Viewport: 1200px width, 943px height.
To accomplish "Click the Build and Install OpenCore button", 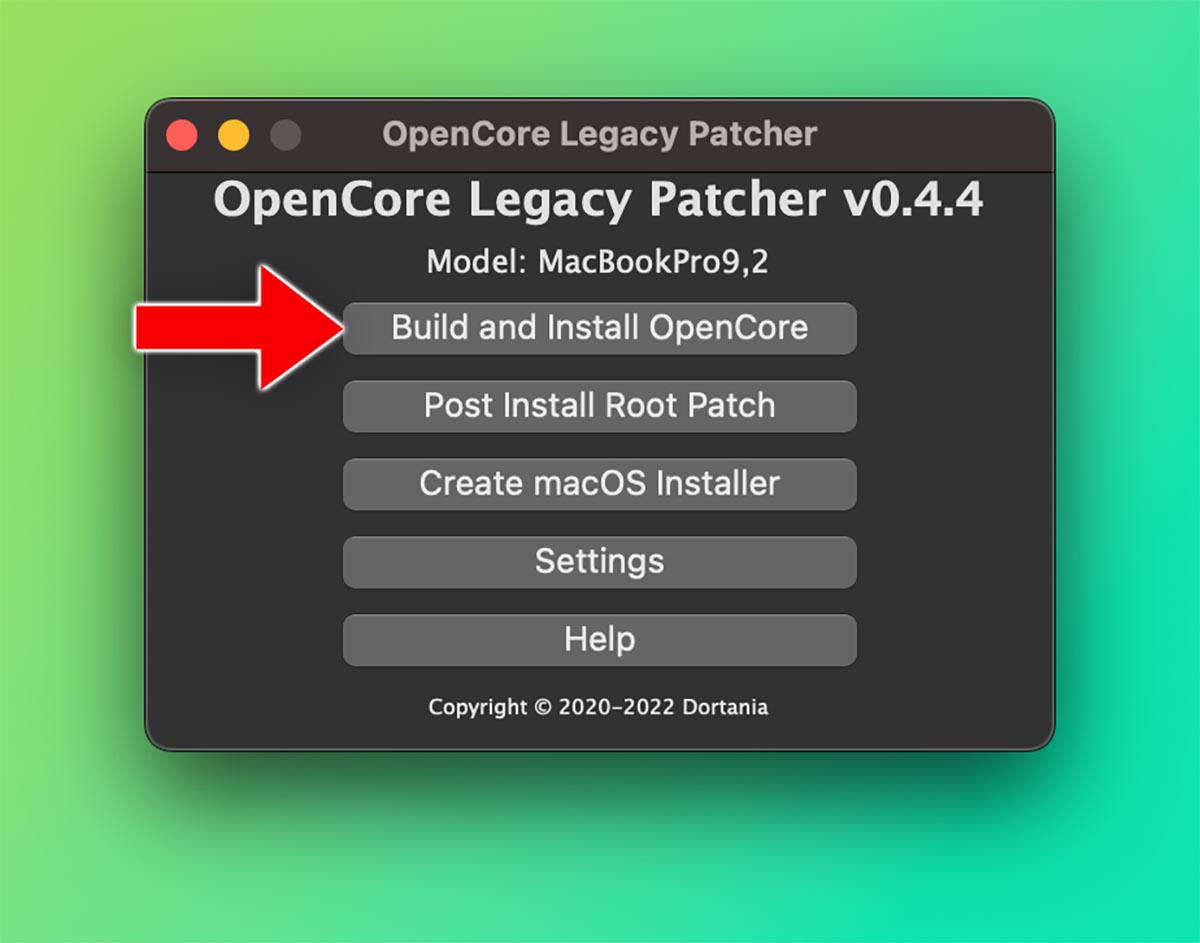I will [600, 328].
